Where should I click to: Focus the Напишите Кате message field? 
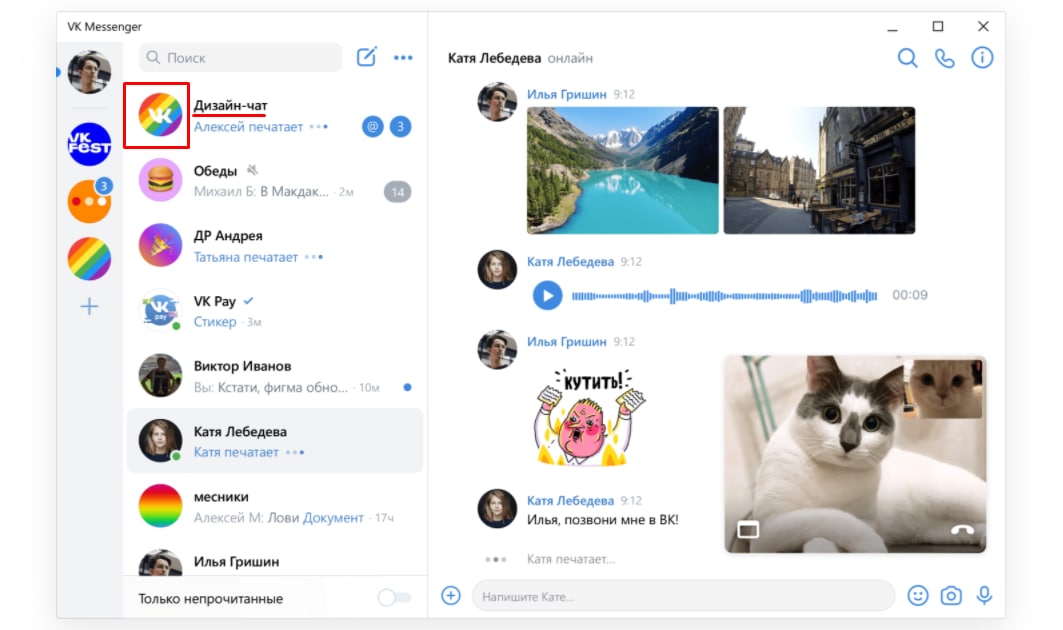point(683,596)
